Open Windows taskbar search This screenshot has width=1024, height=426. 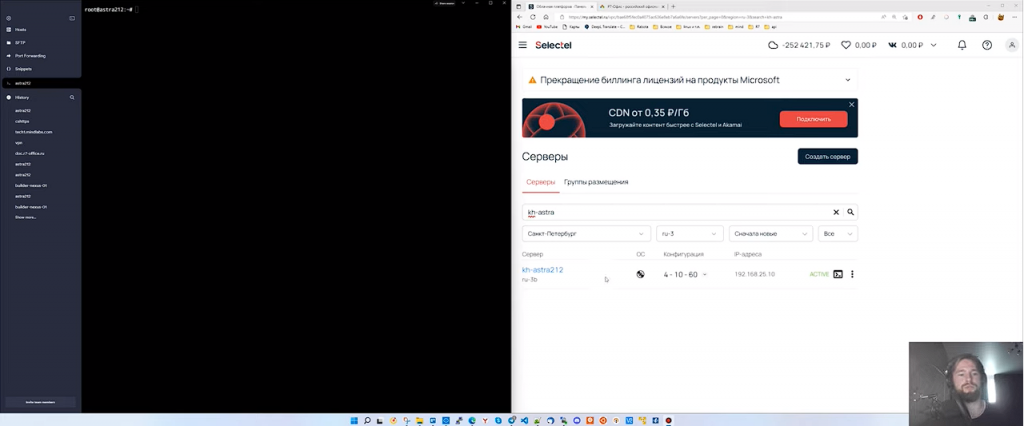tap(368, 421)
